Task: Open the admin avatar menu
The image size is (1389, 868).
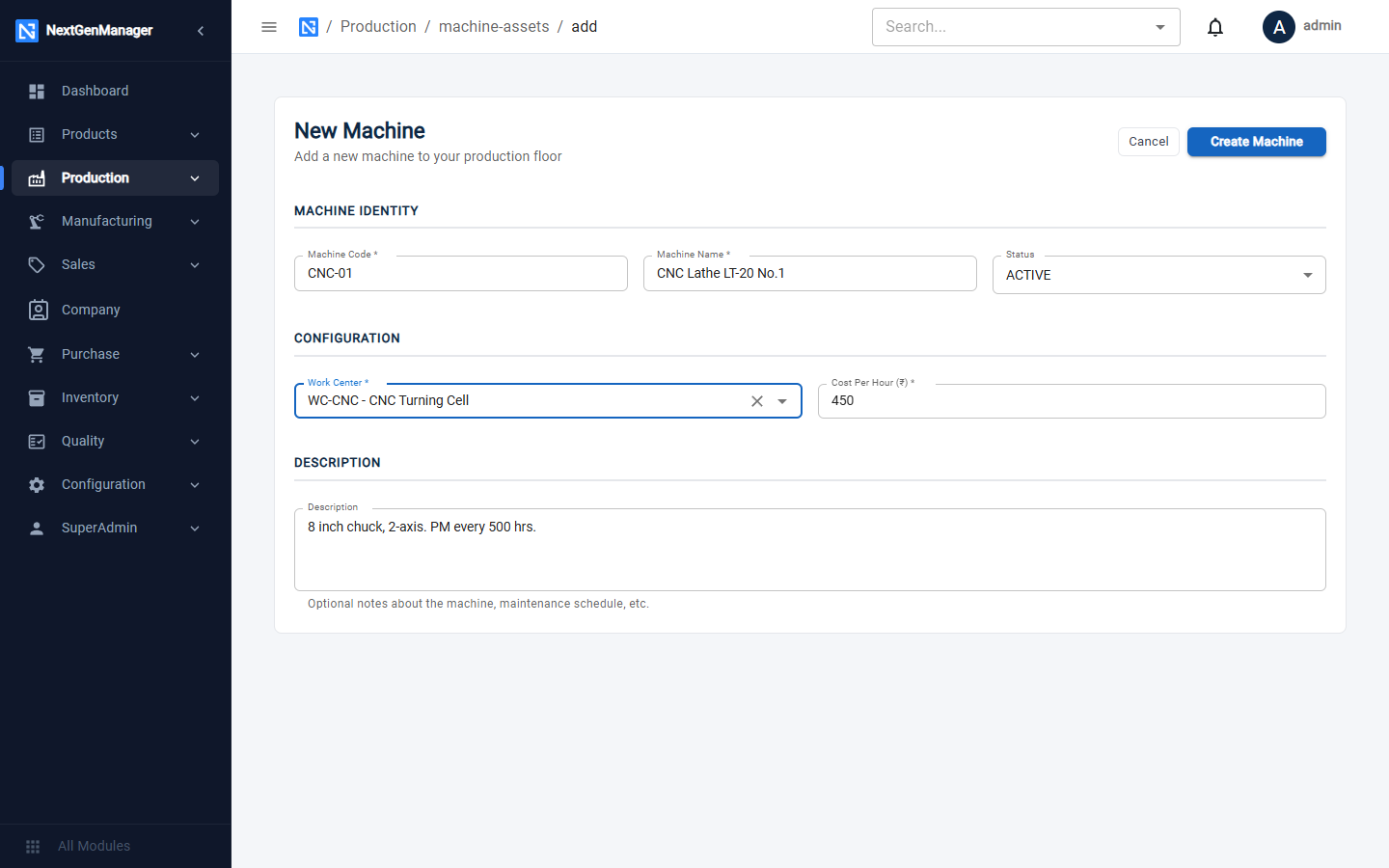Action: tap(1279, 27)
